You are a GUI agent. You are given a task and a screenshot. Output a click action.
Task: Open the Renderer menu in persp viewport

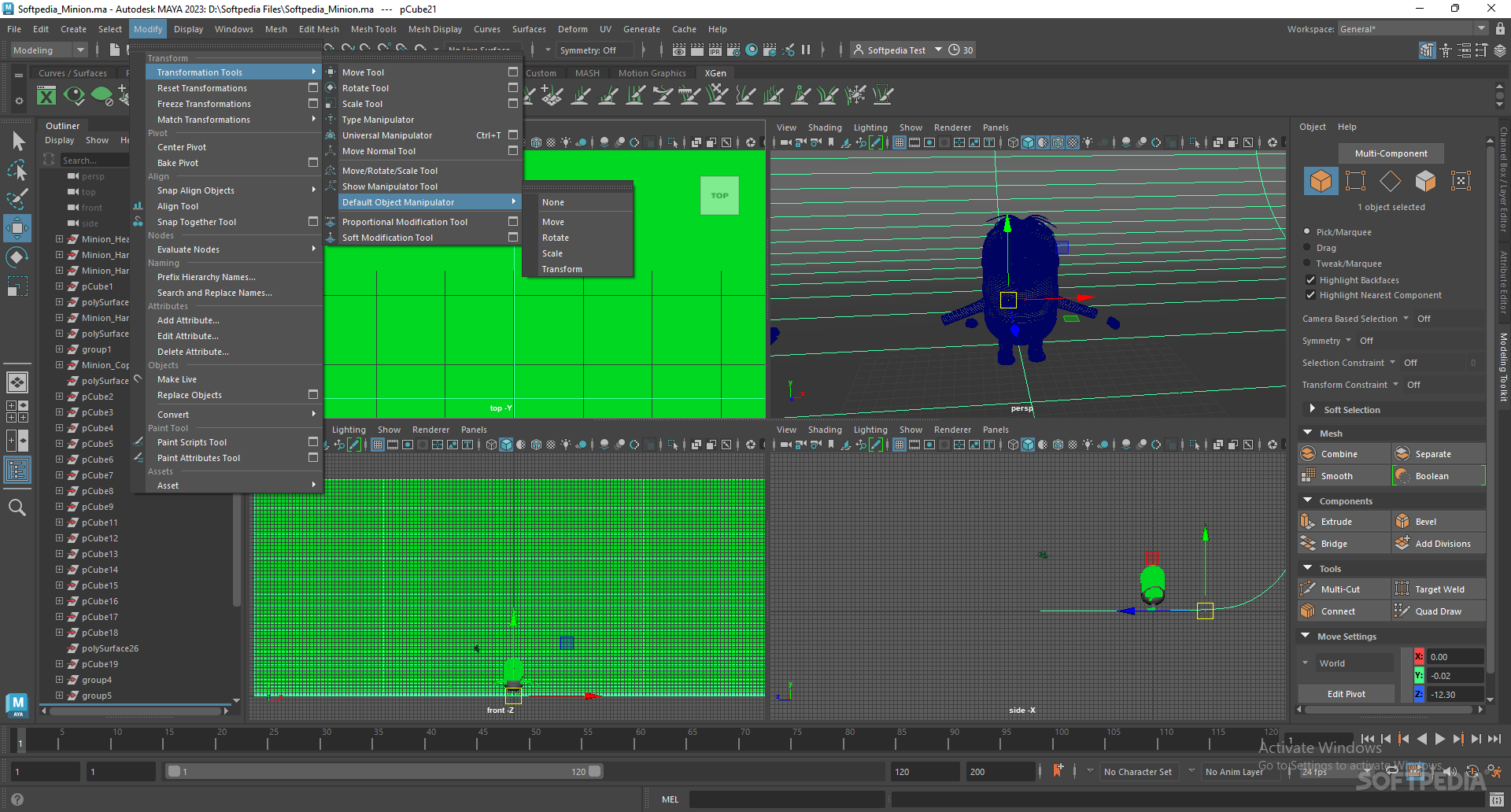(x=952, y=127)
